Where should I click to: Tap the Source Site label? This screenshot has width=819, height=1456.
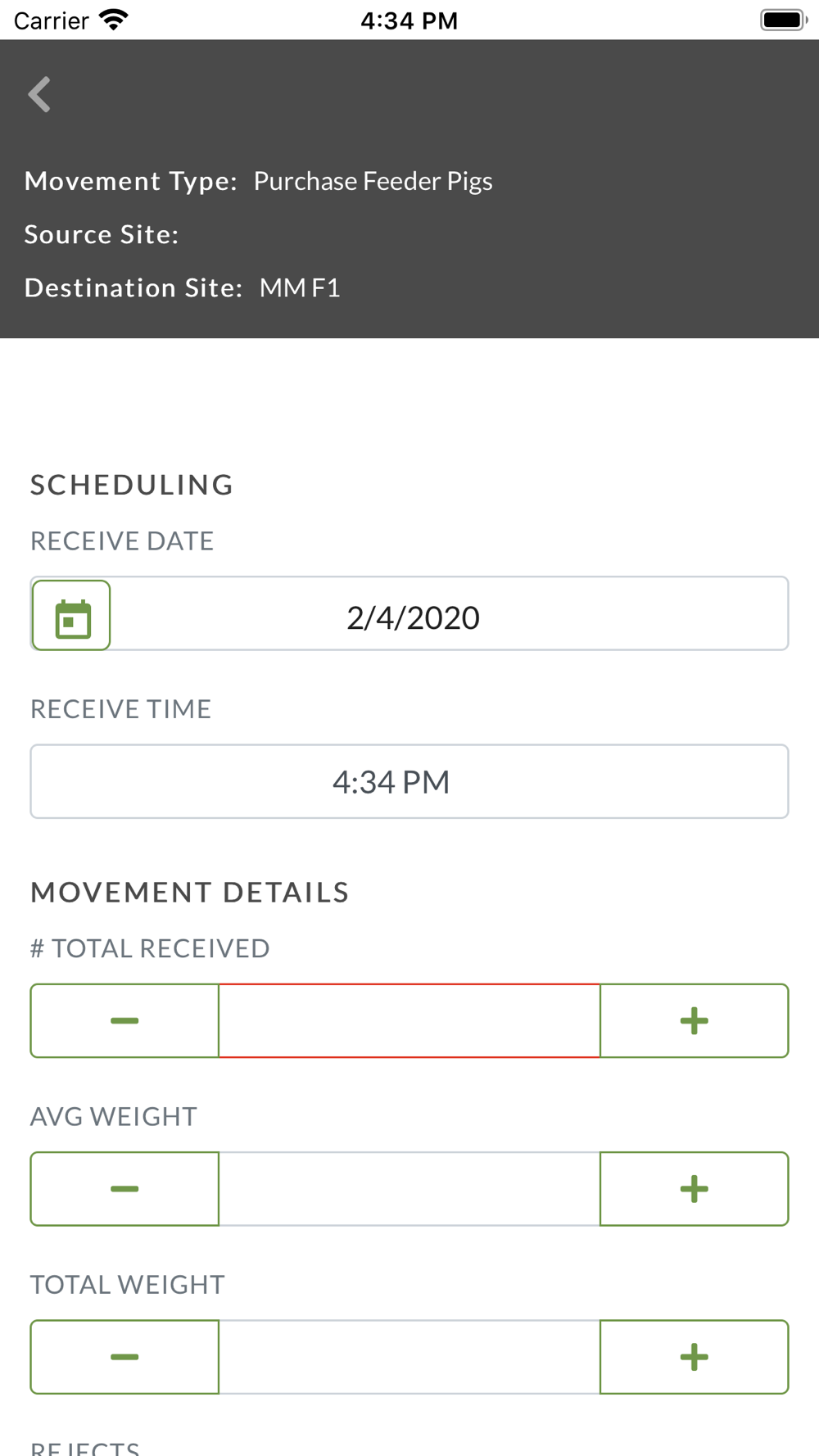pos(102,235)
